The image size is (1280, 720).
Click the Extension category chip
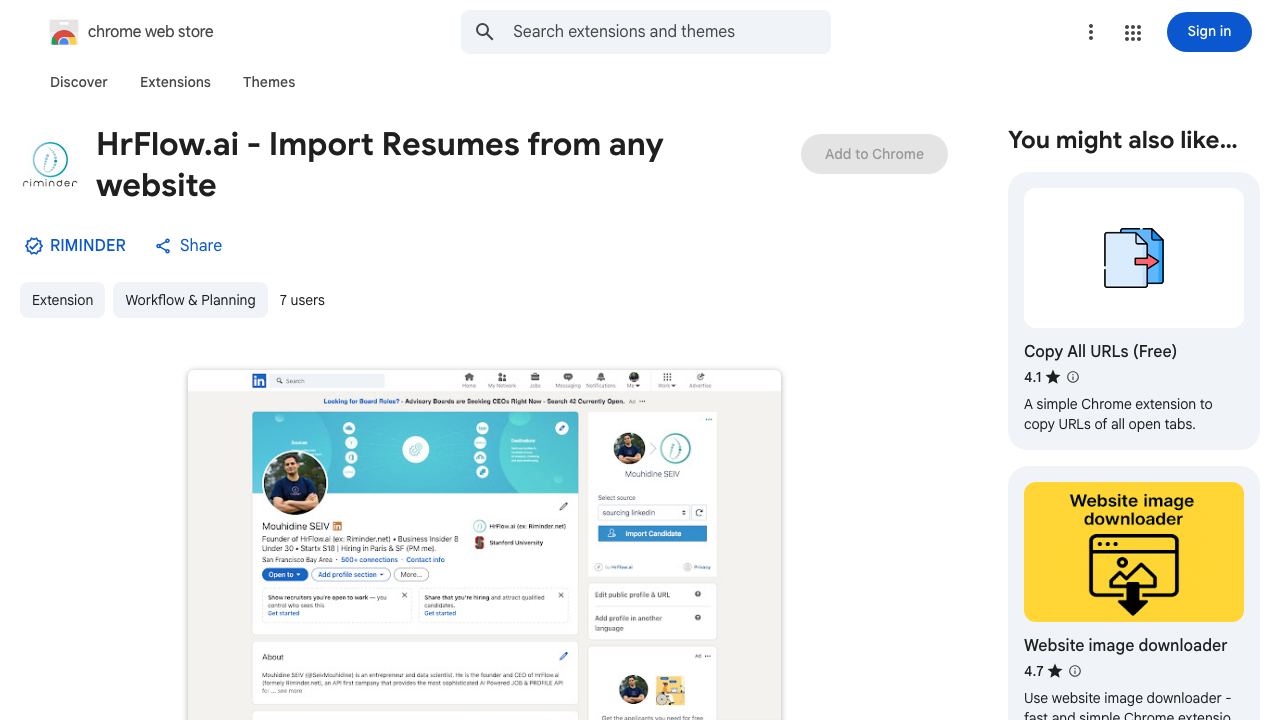coord(62,300)
